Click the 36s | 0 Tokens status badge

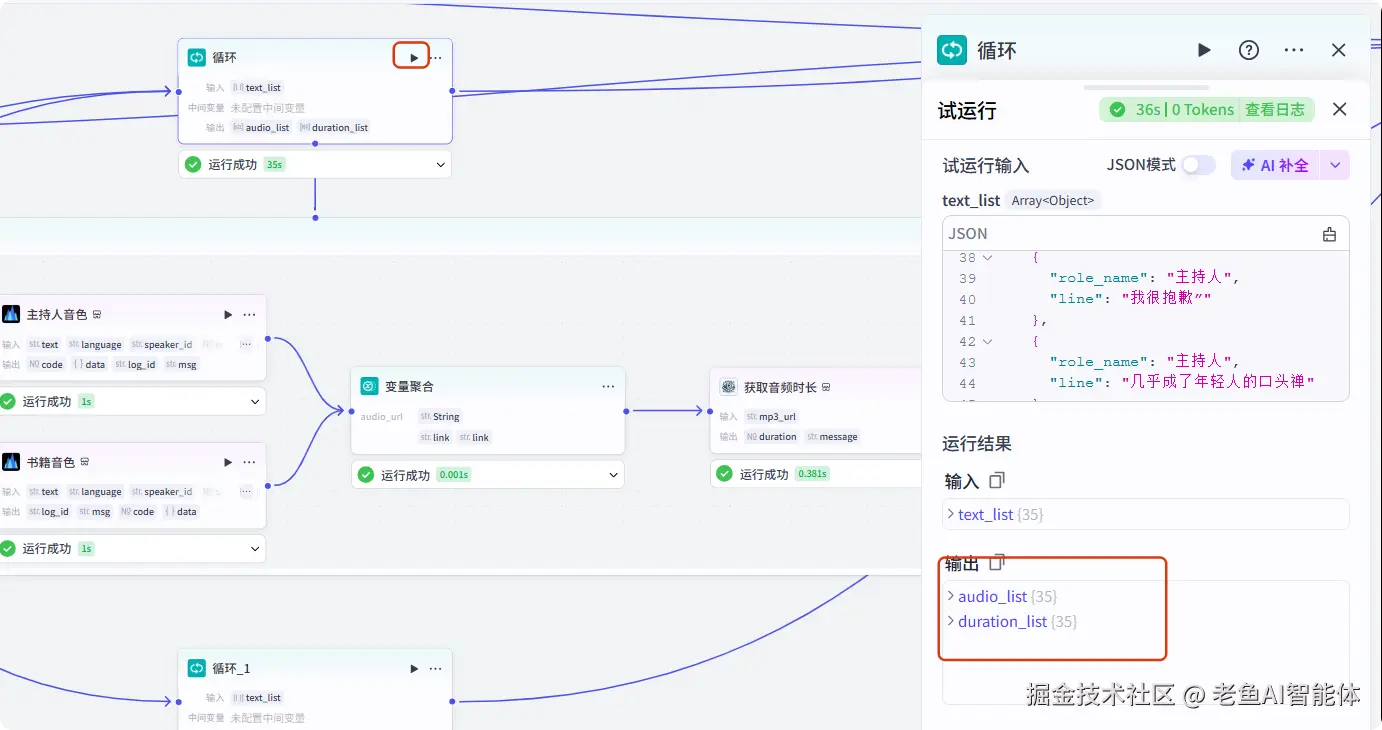point(1171,110)
